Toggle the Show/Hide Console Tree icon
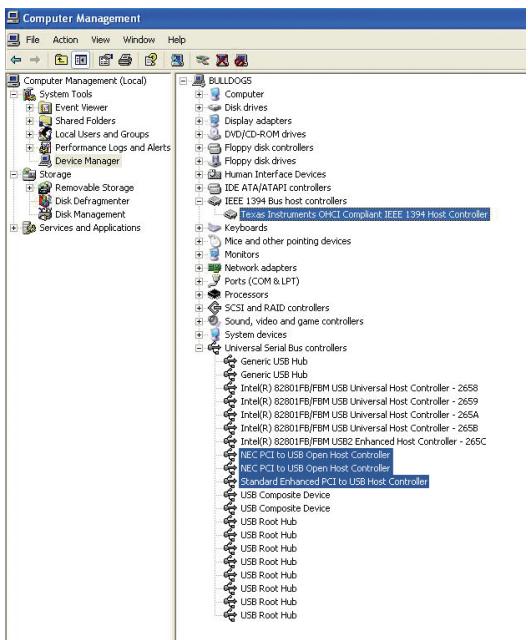 point(80,60)
